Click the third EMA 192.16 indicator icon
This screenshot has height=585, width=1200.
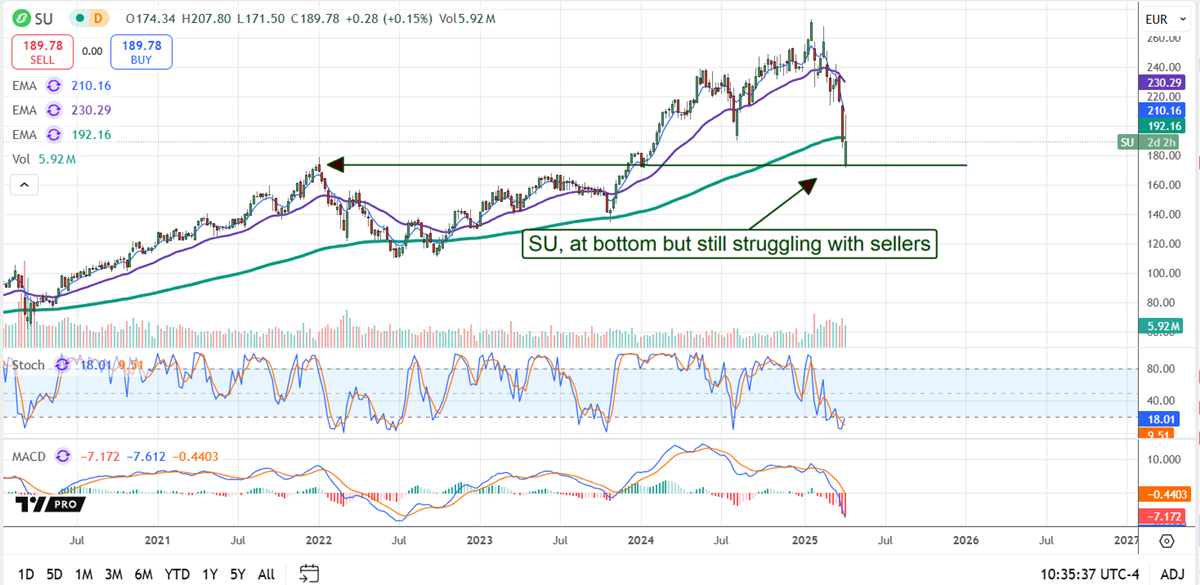(x=54, y=133)
